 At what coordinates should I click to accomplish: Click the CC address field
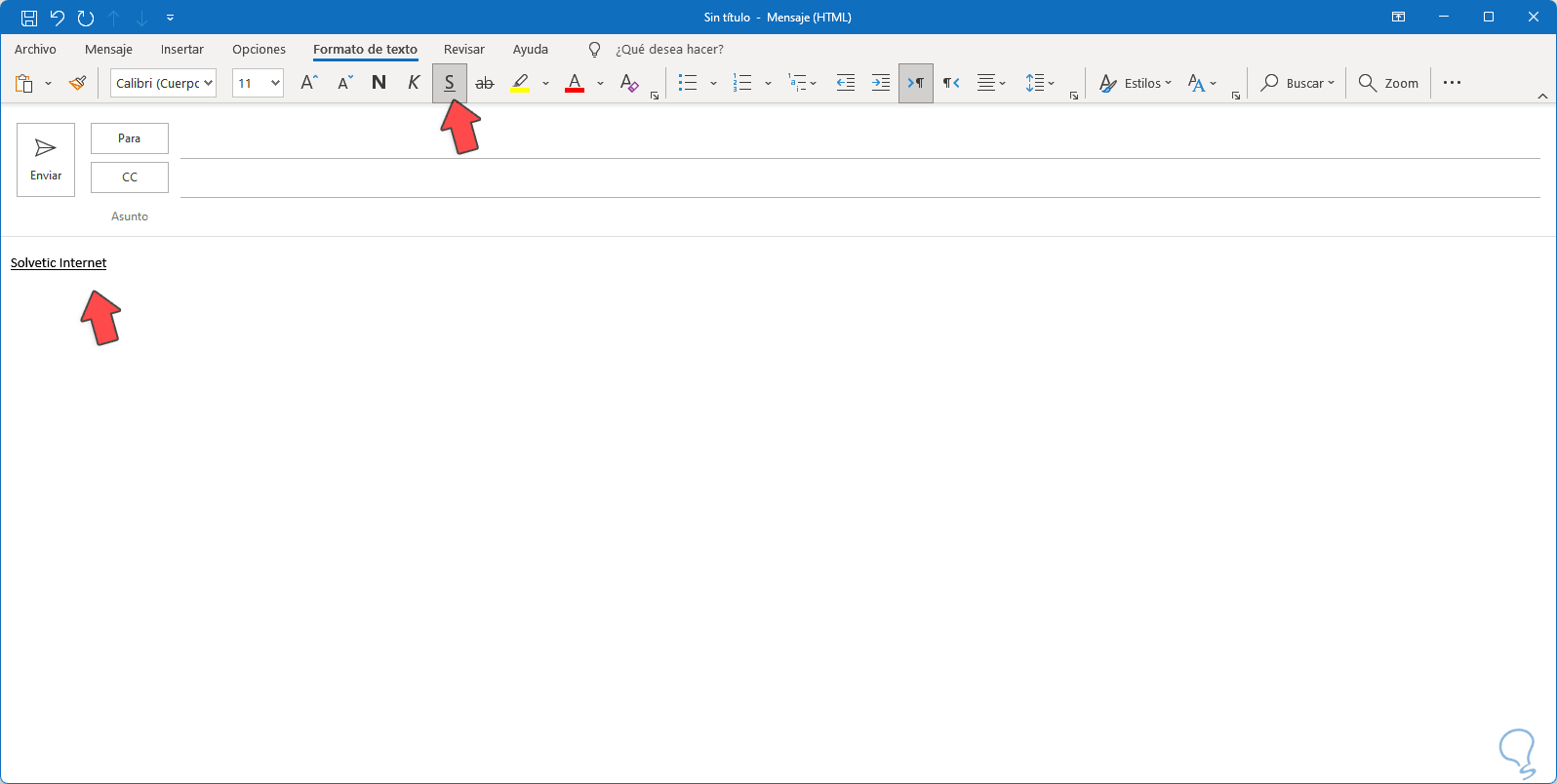859,178
